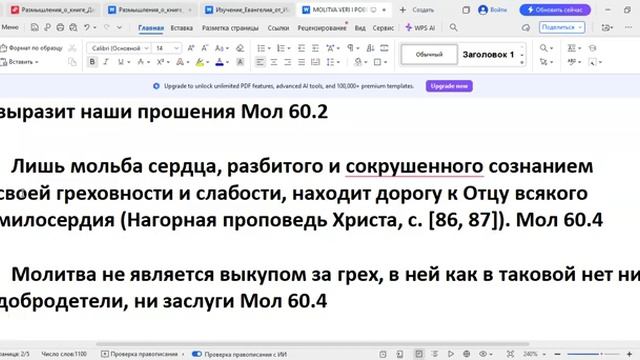Screen dimensions: 640x360
Task: Switch to the Рецензирование tab
Action: [322, 28]
